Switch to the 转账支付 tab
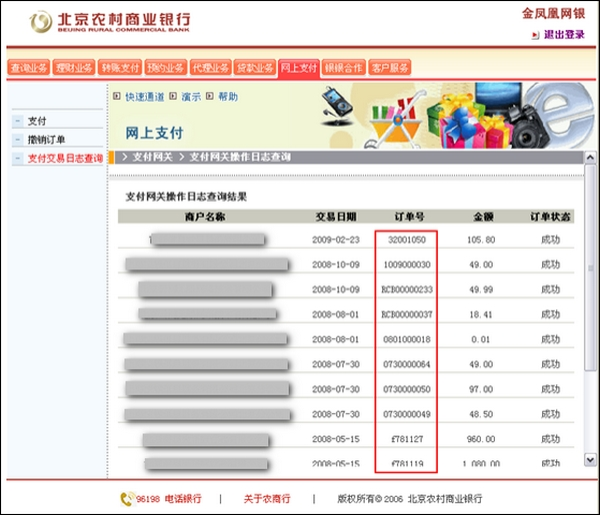This screenshot has height=515, width=600. tap(120, 68)
